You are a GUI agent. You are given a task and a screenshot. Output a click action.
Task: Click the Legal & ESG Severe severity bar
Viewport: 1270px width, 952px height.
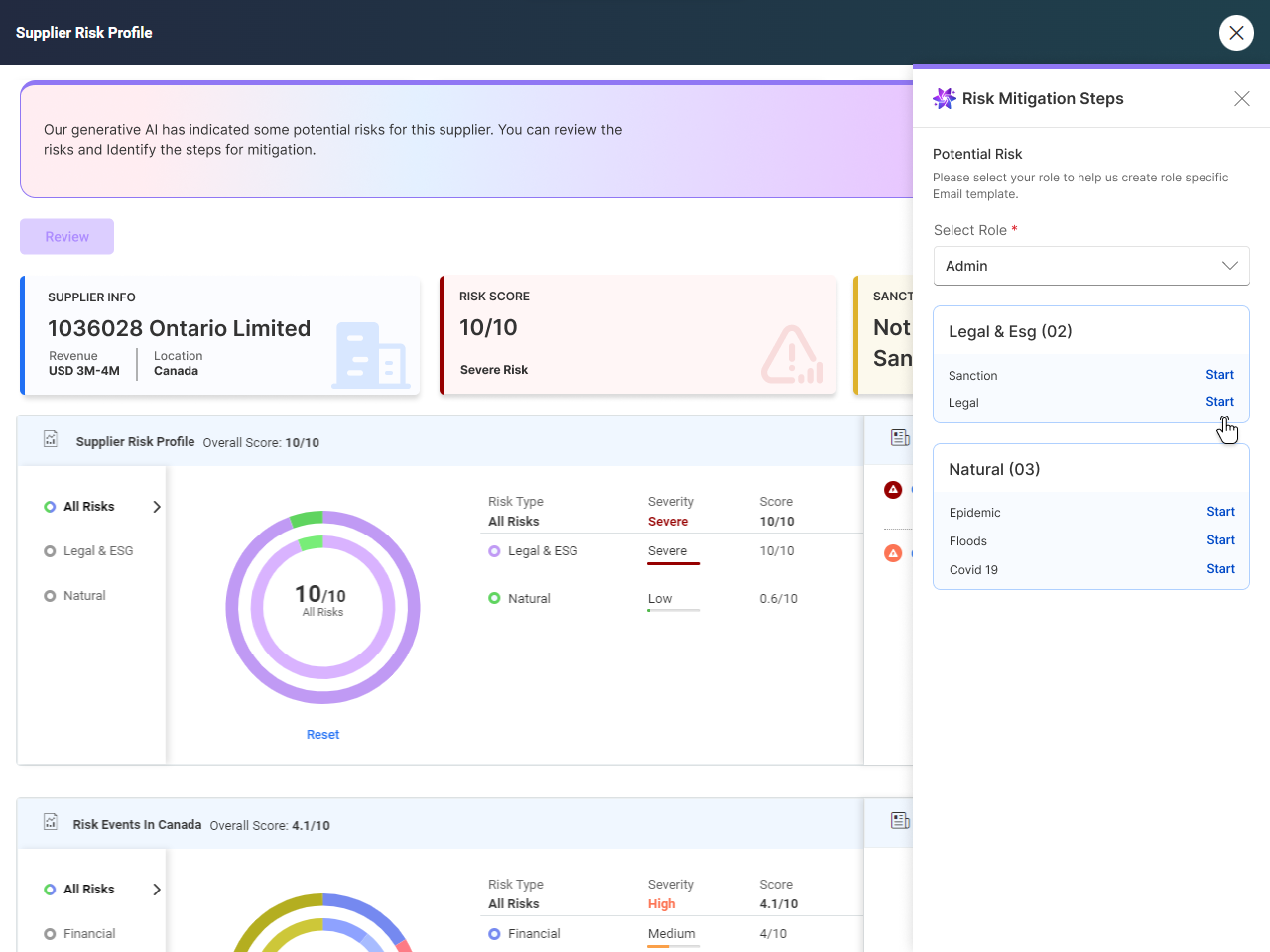(x=674, y=563)
